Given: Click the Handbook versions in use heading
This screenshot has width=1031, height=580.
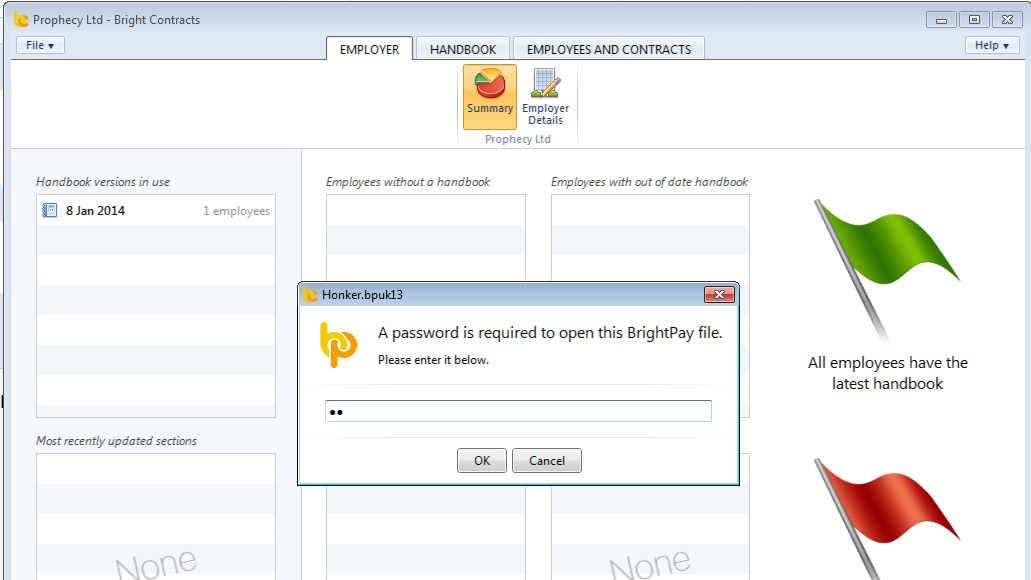Looking at the screenshot, I should [103, 182].
